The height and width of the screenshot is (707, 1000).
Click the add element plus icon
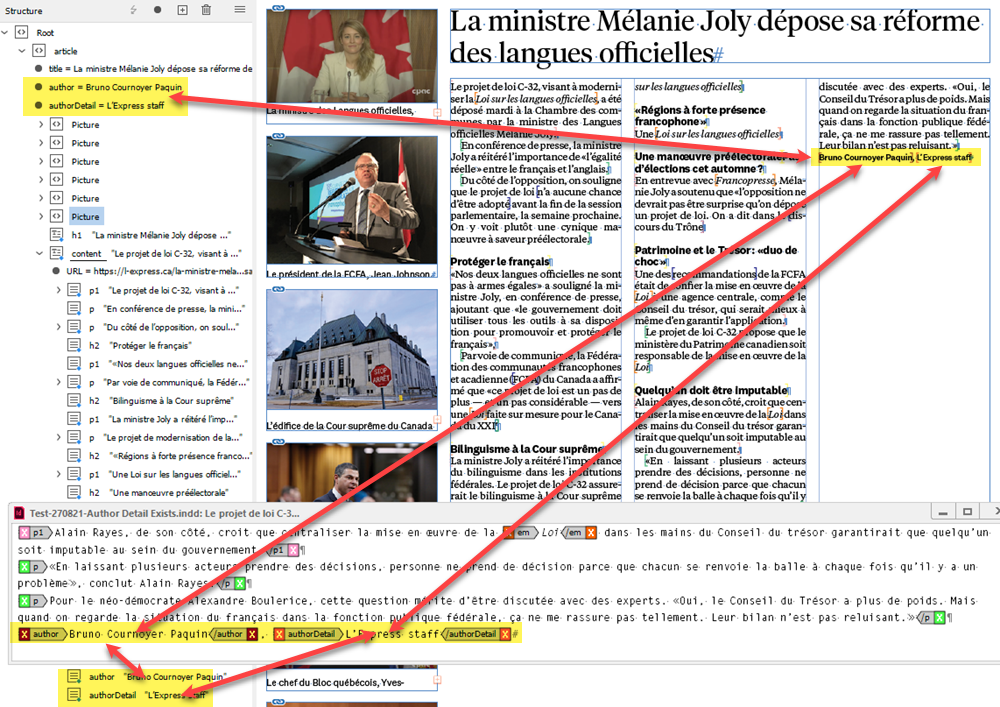pos(182,10)
